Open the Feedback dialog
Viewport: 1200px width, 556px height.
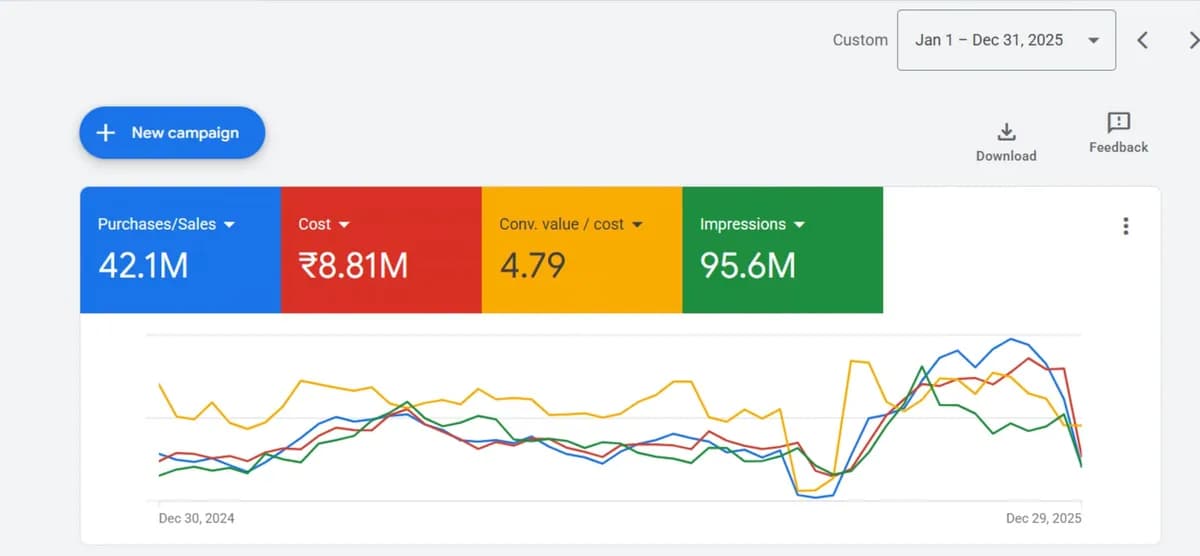click(x=1118, y=134)
